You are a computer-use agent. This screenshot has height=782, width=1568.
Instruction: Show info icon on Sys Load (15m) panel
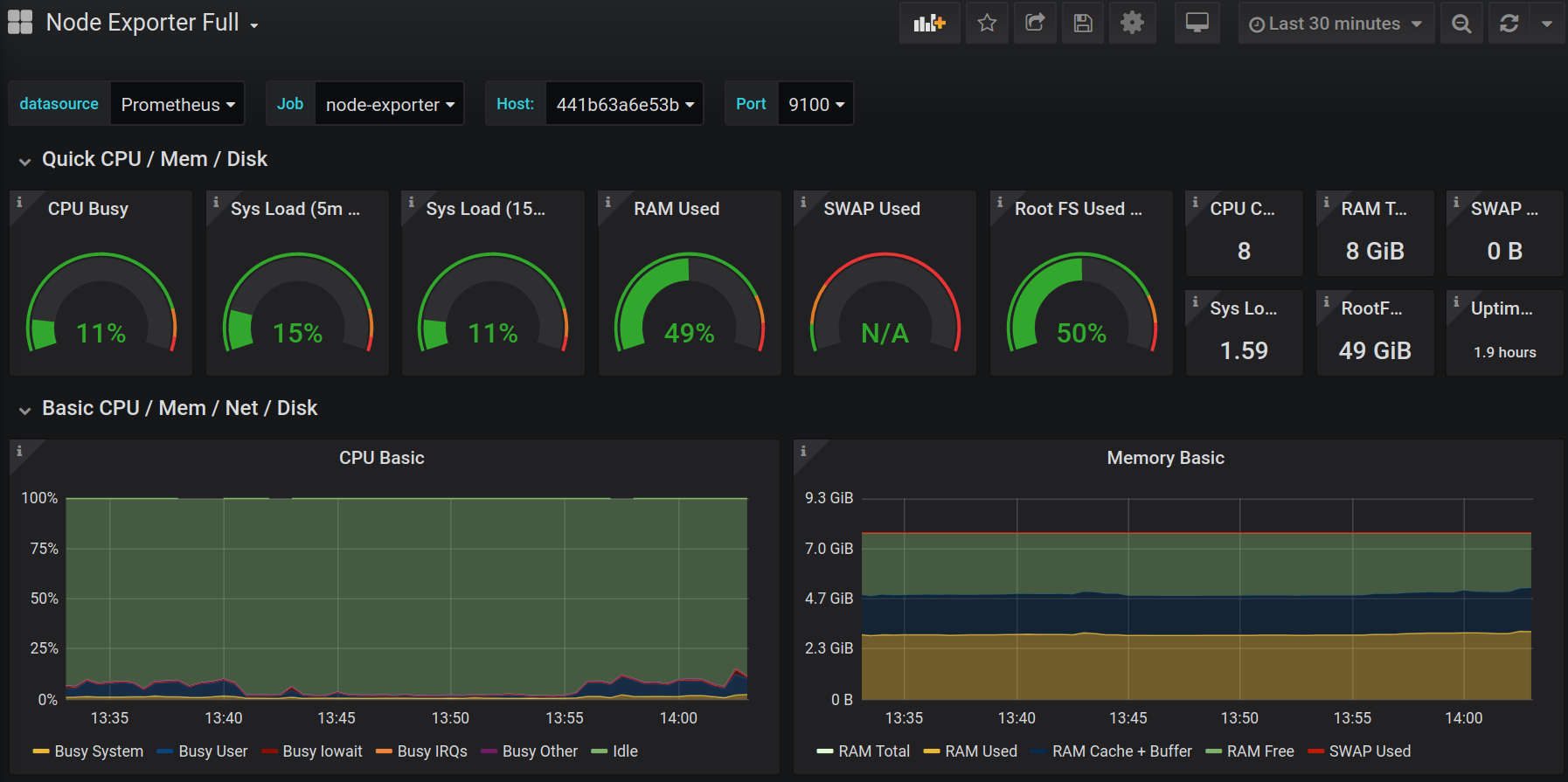pyautogui.click(x=412, y=202)
